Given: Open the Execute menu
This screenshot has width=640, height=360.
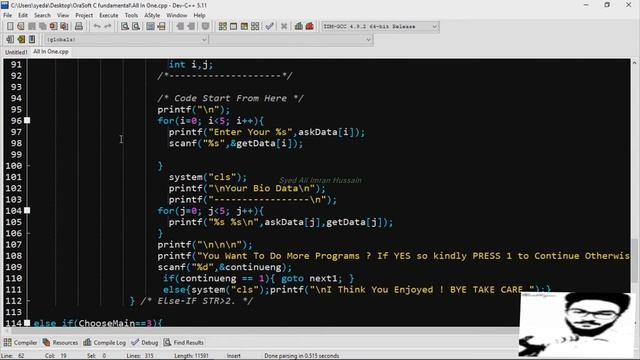Looking at the screenshot, I should coord(109,15).
